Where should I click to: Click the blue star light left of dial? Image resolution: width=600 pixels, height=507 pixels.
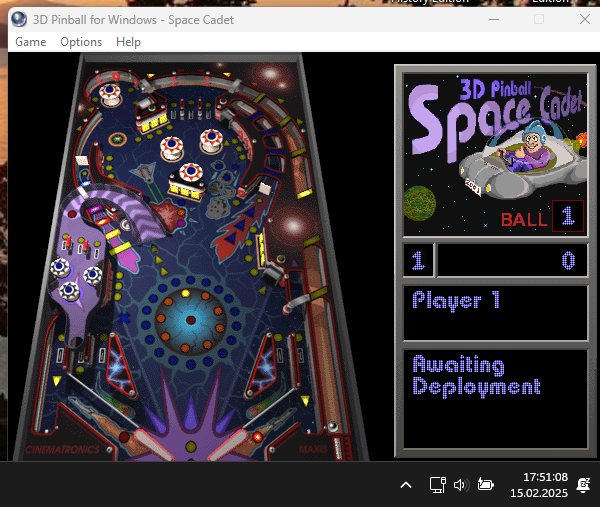pyautogui.click(x=124, y=318)
